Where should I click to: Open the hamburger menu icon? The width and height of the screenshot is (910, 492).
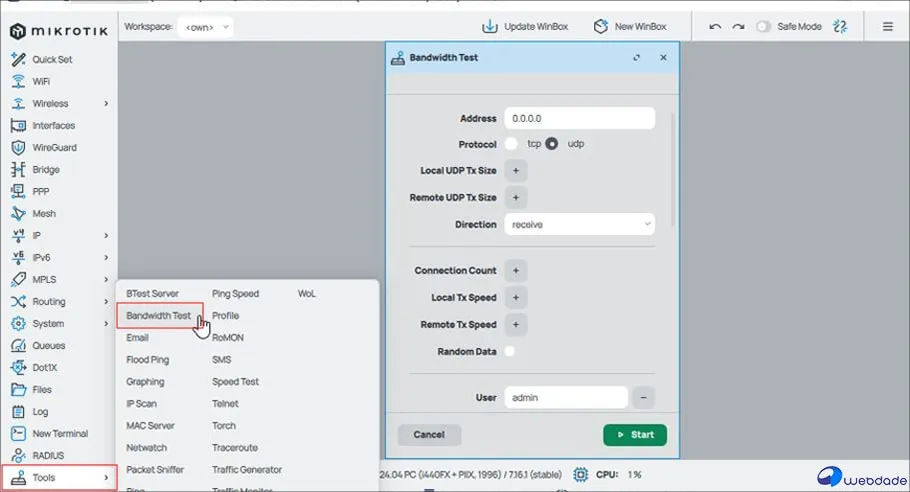click(888, 26)
